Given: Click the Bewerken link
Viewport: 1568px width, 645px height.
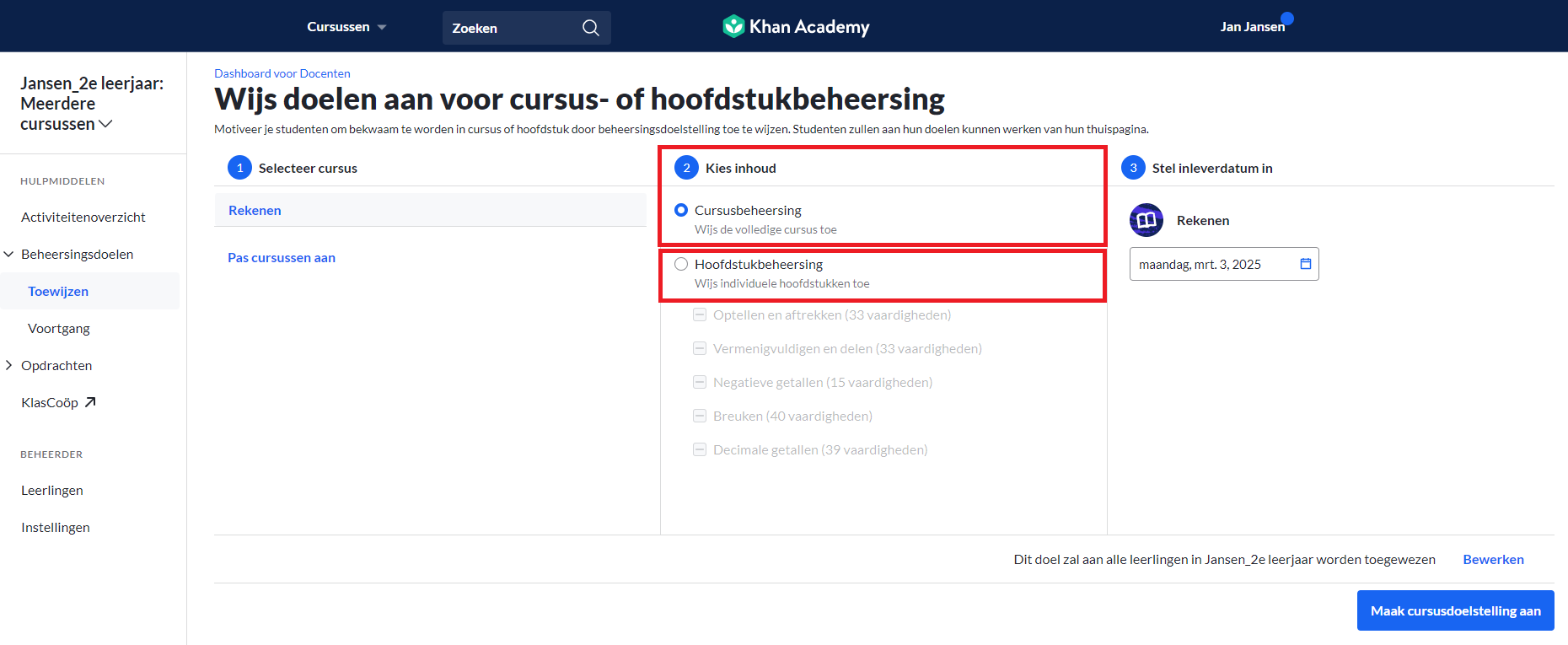Looking at the screenshot, I should pos(1493,559).
